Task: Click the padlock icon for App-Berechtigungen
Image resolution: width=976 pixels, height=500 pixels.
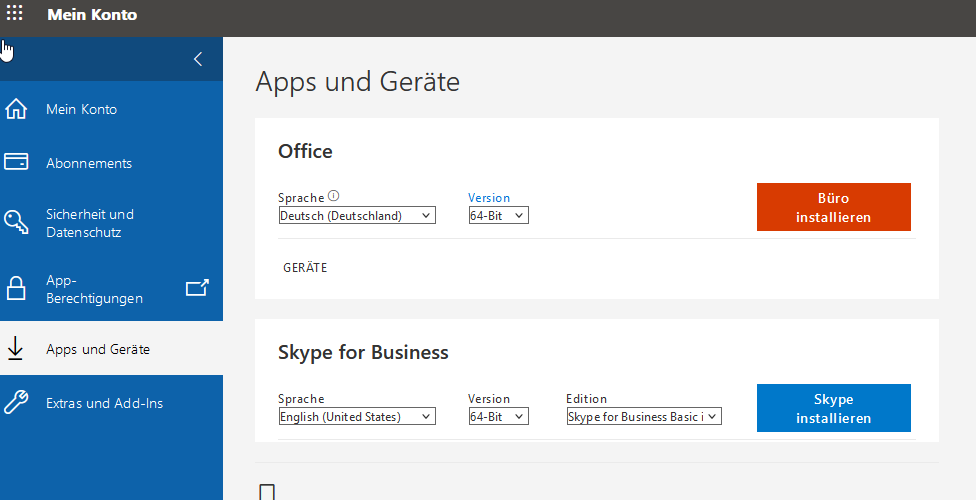Action: pos(16,288)
